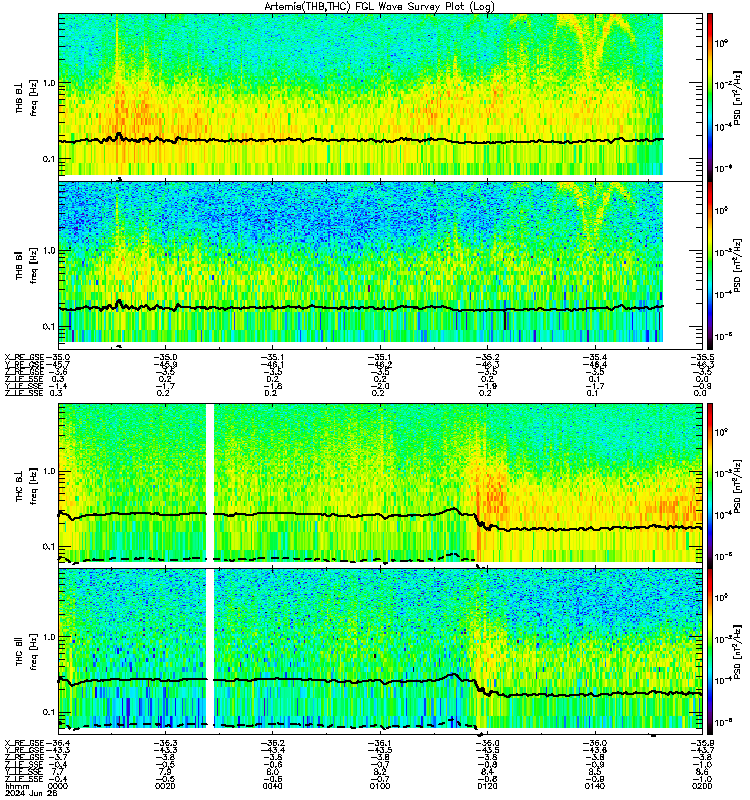750x800 pixels.
Task: Click the '0200' time tick label
Action: tap(702, 786)
